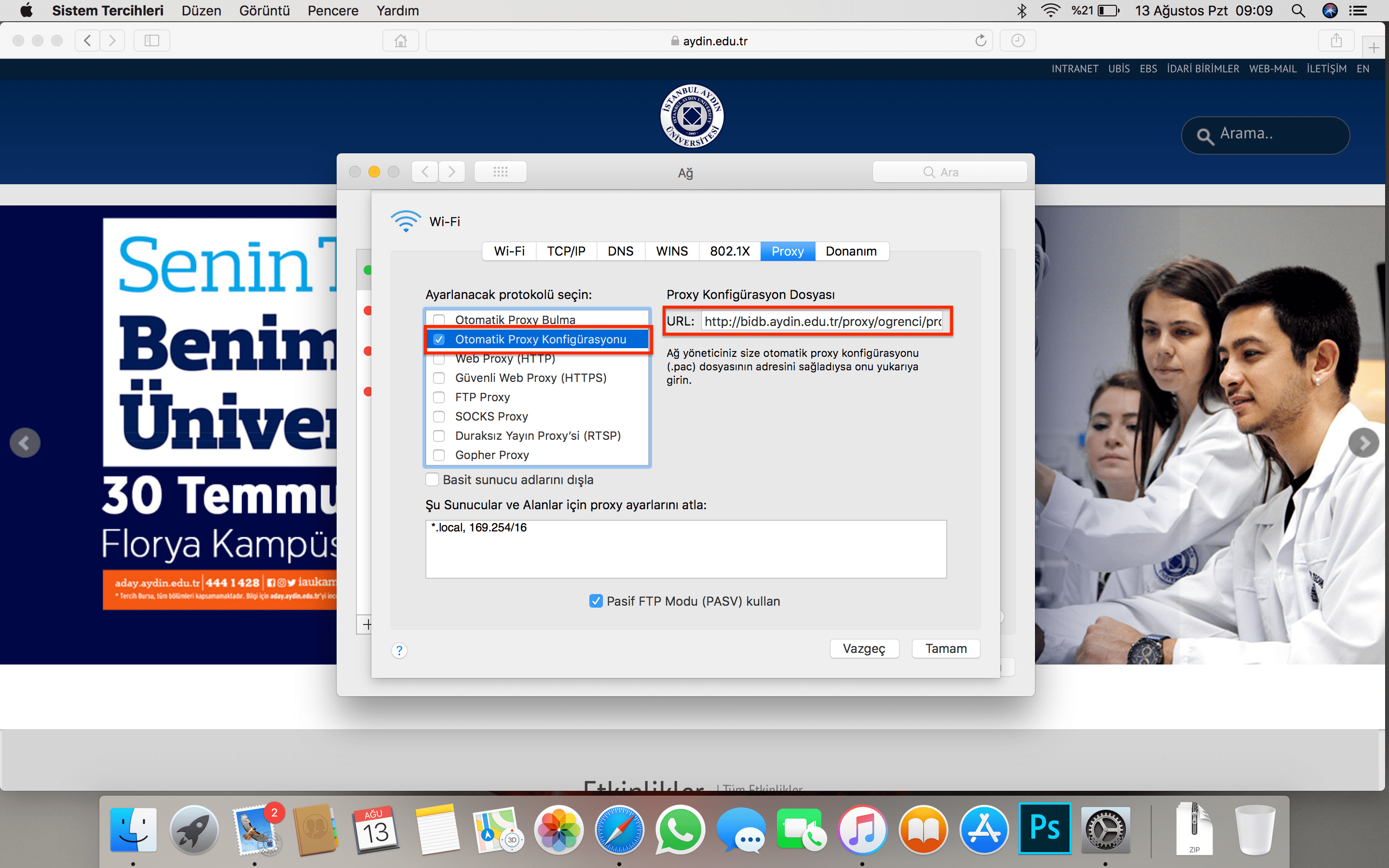The height and width of the screenshot is (868, 1389).
Task: Click website Arama search box
Action: pyautogui.click(x=1265, y=135)
